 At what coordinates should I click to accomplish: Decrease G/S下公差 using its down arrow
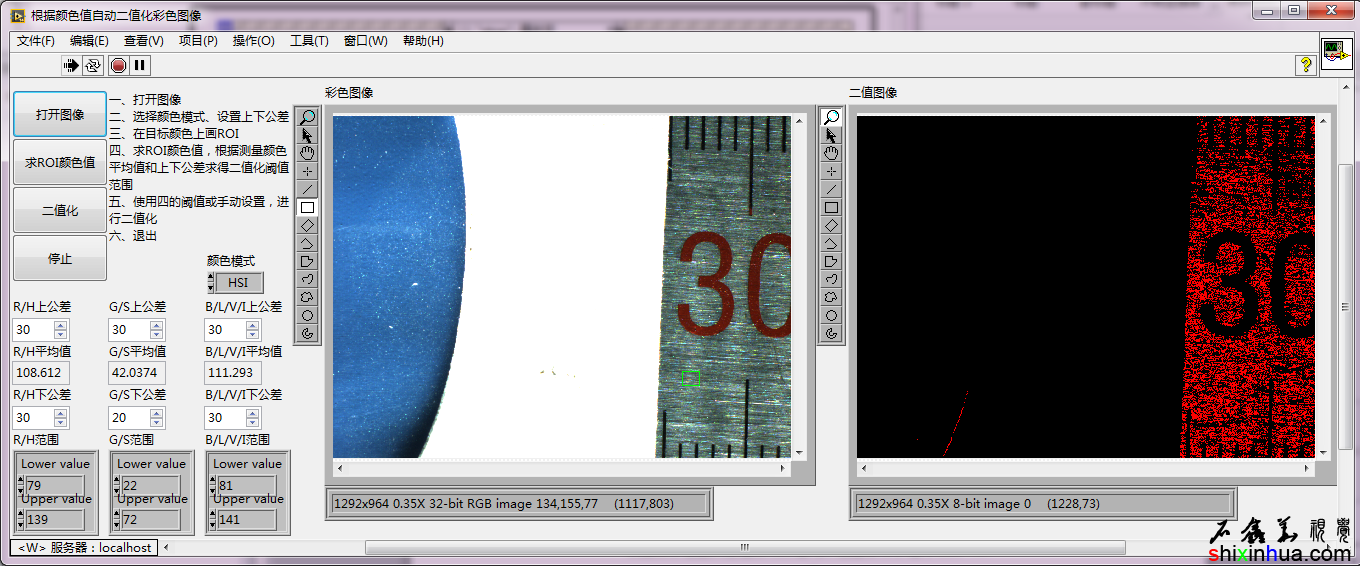point(157,423)
